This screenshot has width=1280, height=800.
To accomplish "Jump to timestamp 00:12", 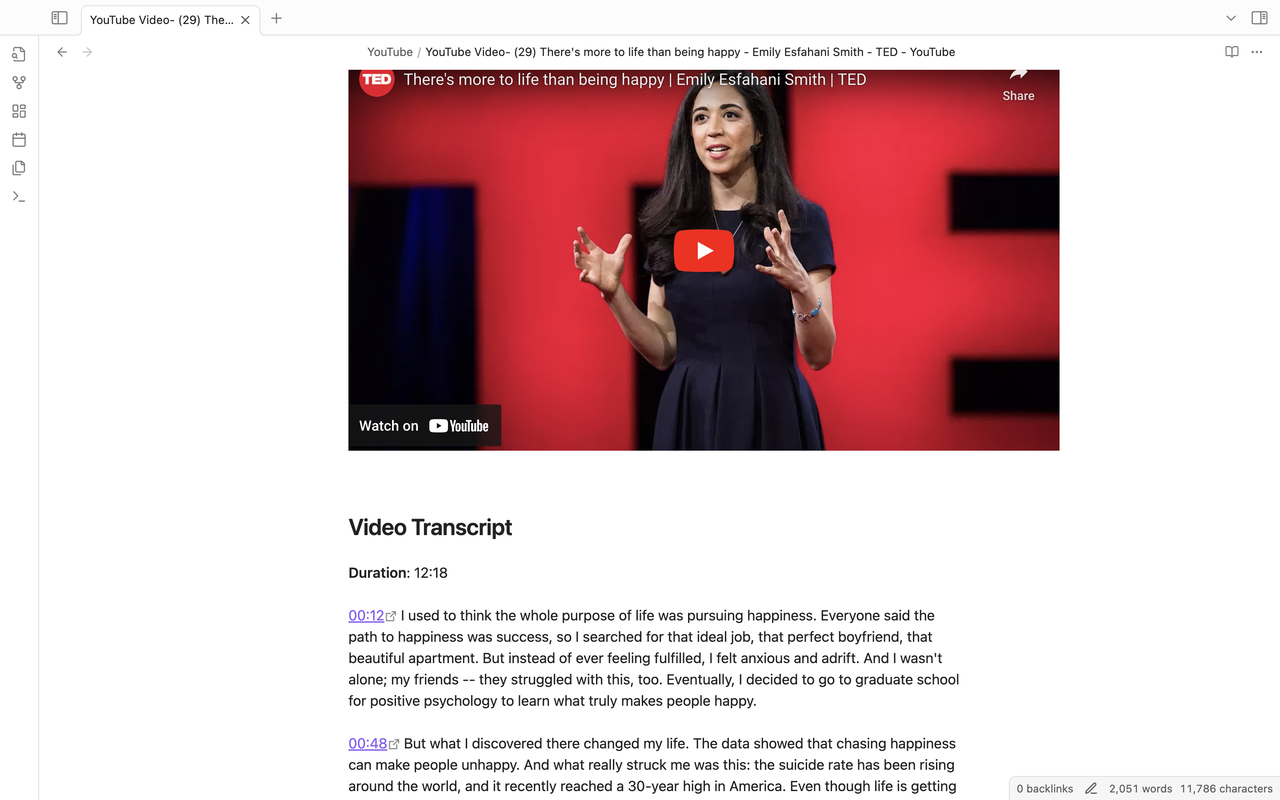I will pos(366,616).
